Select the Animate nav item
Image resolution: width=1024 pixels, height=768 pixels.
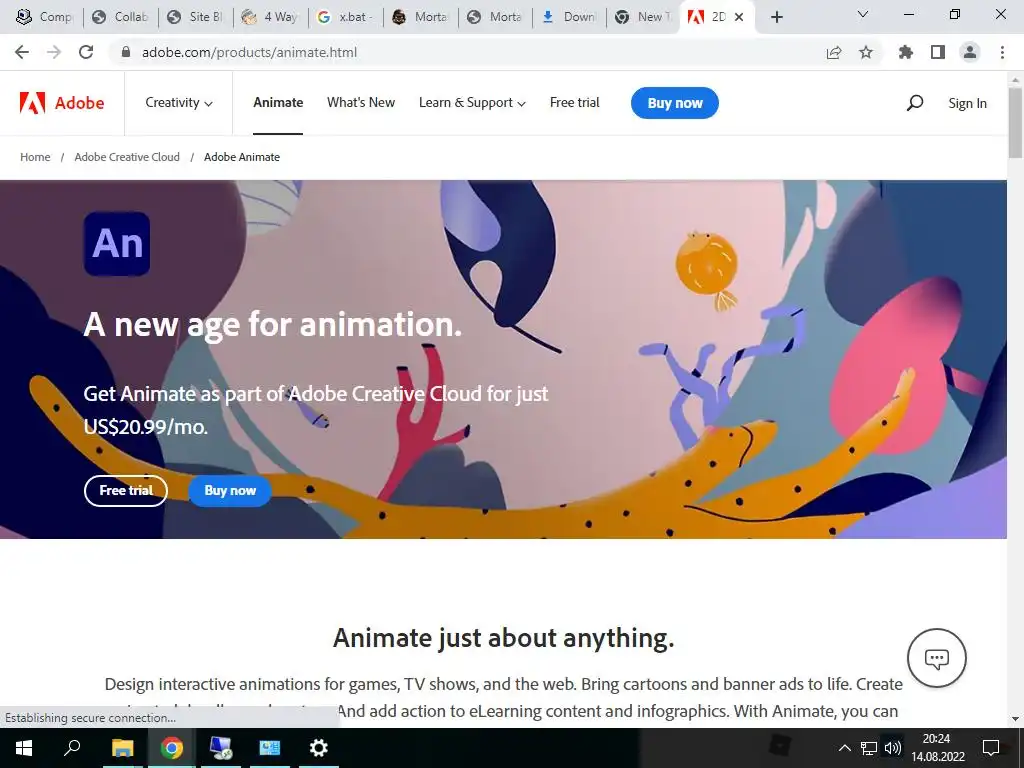(278, 103)
